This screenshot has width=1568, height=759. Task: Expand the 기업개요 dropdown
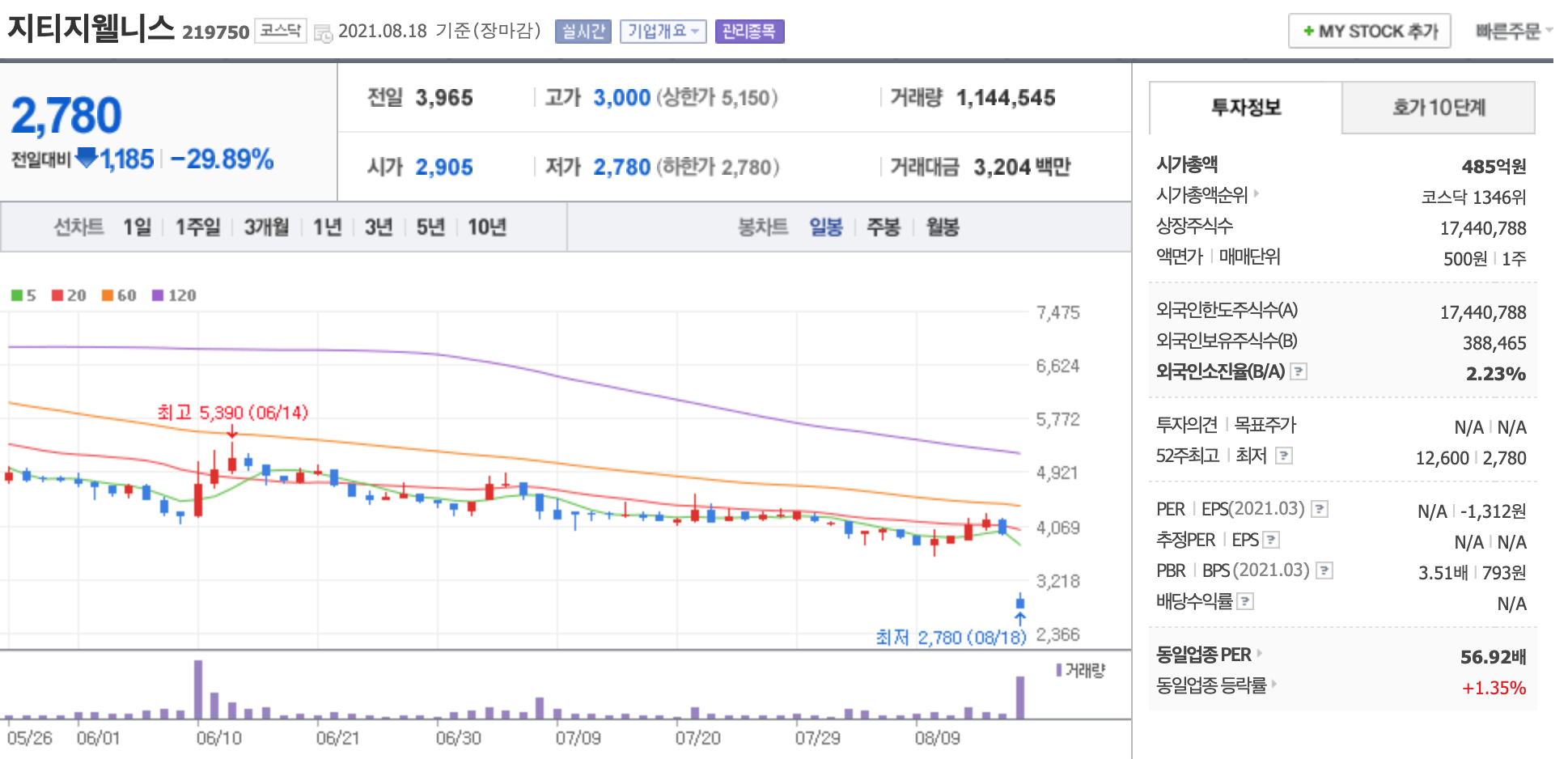pos(663,32)
